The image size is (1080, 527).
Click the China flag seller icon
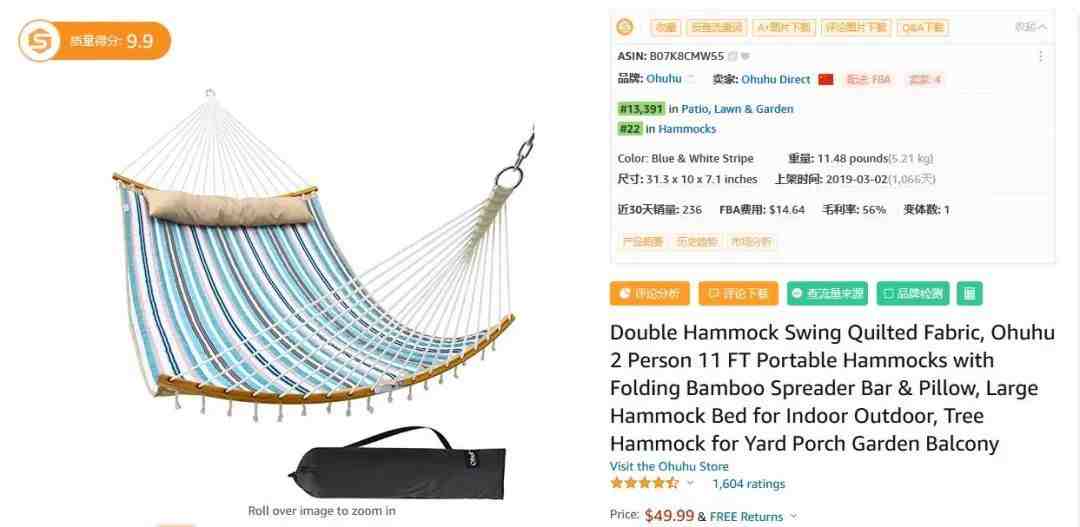826,79
